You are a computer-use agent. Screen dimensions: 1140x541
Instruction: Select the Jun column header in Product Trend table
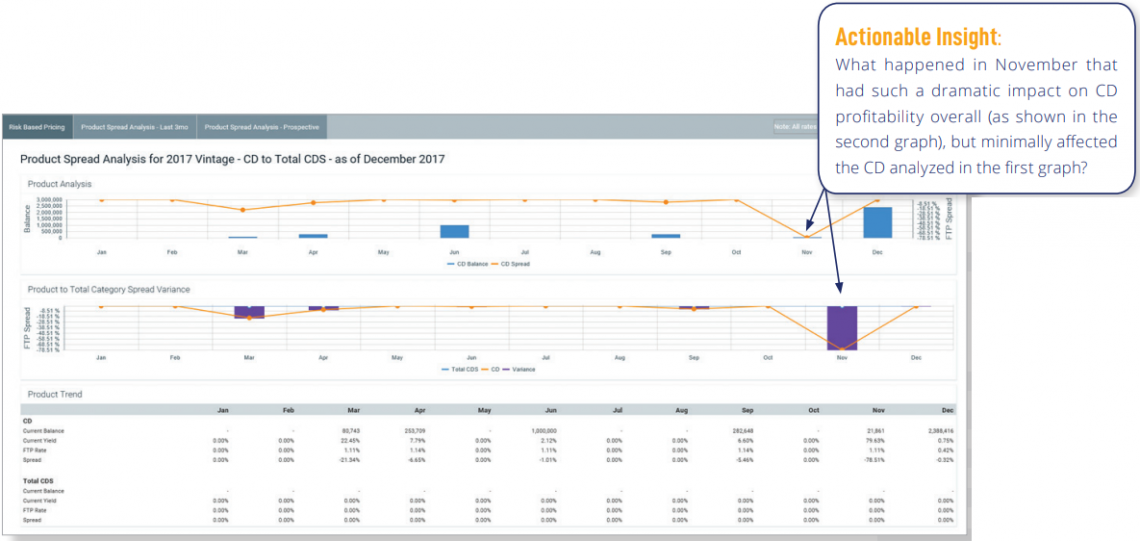click(x=551, y=411)
